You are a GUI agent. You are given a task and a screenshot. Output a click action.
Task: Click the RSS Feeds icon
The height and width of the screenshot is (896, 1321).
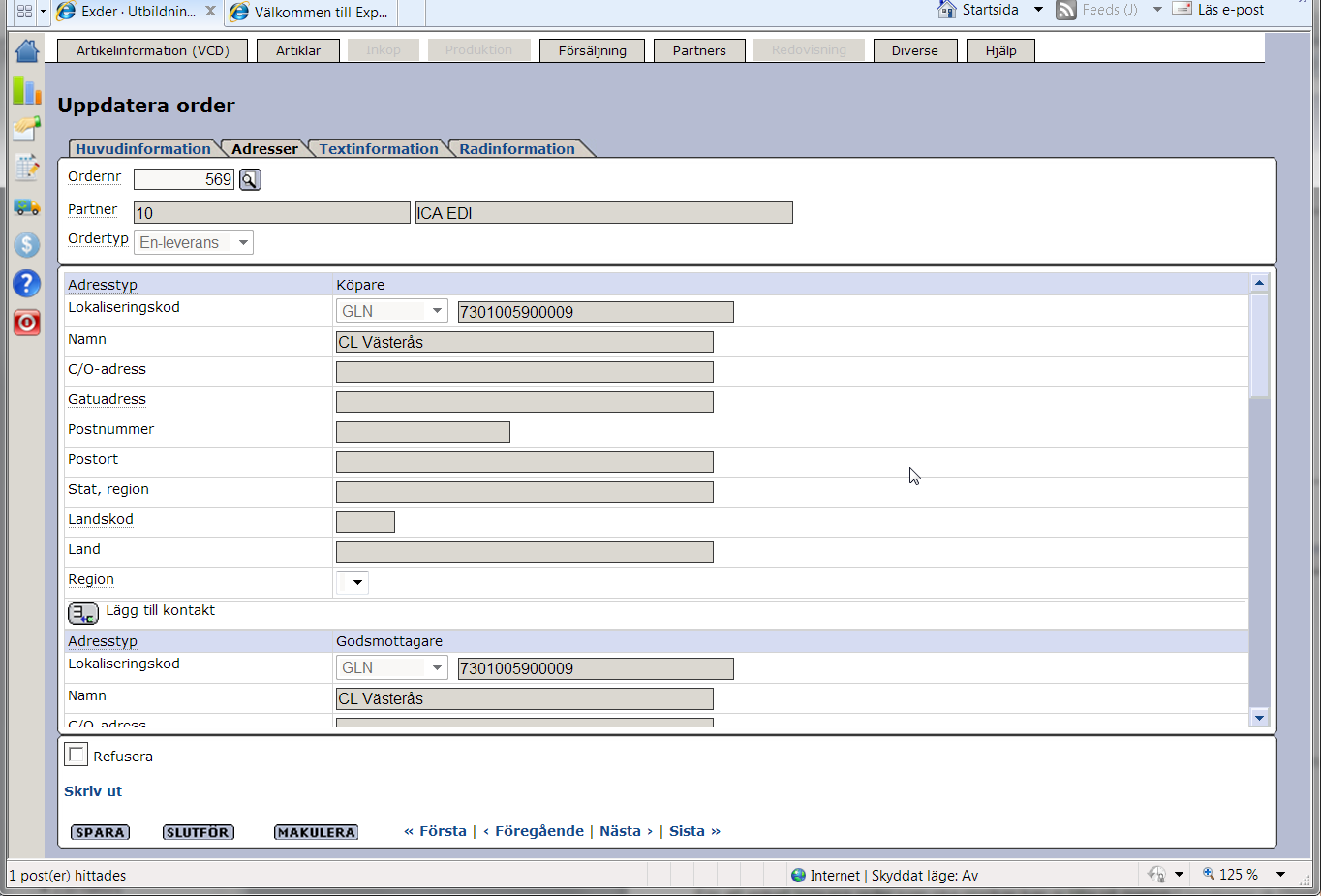pos(1066,10)
